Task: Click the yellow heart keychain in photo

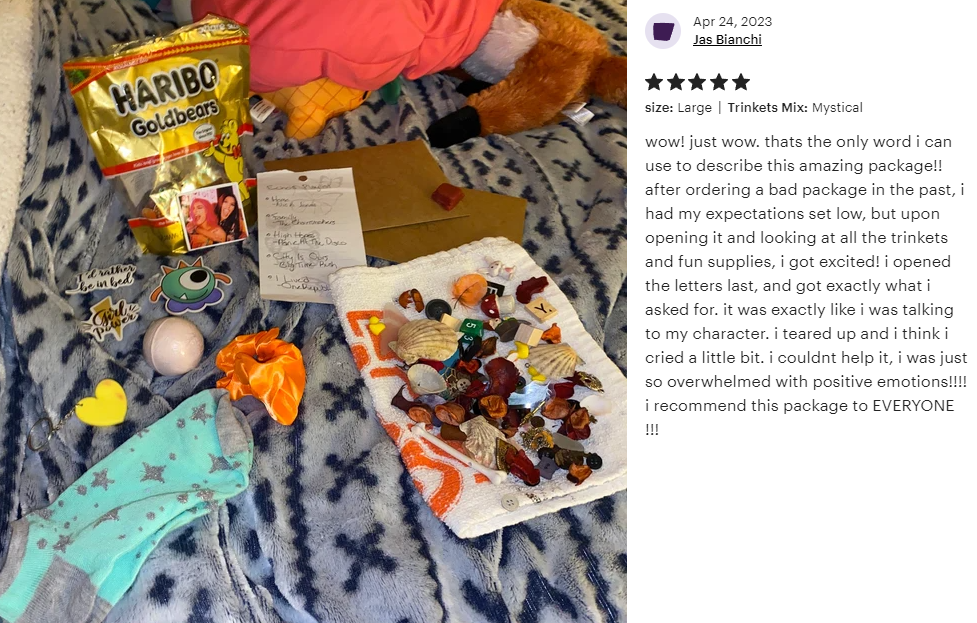Action: [102, 402]
